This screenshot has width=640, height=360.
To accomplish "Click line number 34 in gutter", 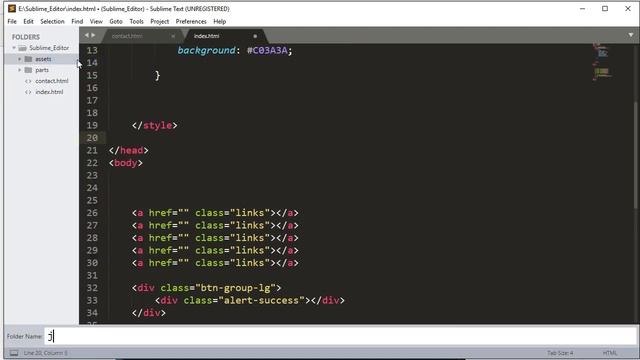I will click(x=92, y=313).
